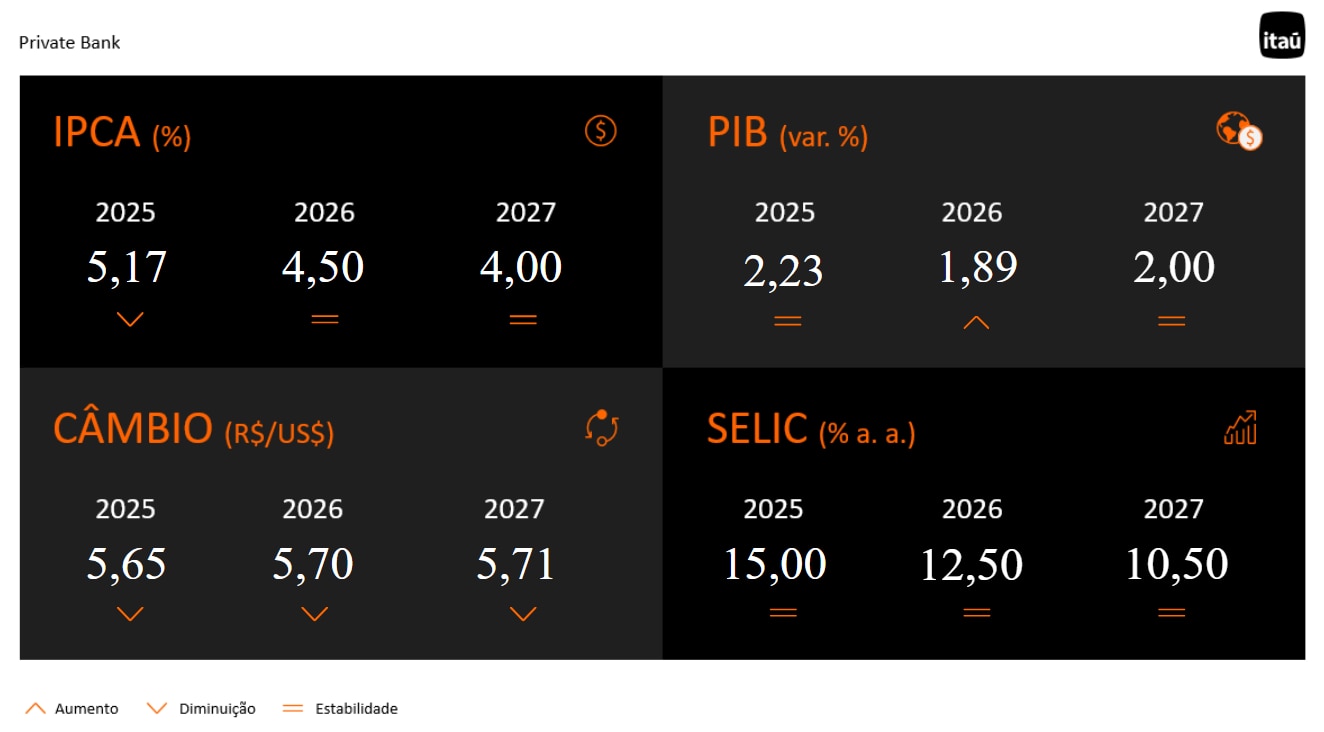
Task: Click the SELIC 2027 value 10,50
Action: click(x=1176, y=564)
